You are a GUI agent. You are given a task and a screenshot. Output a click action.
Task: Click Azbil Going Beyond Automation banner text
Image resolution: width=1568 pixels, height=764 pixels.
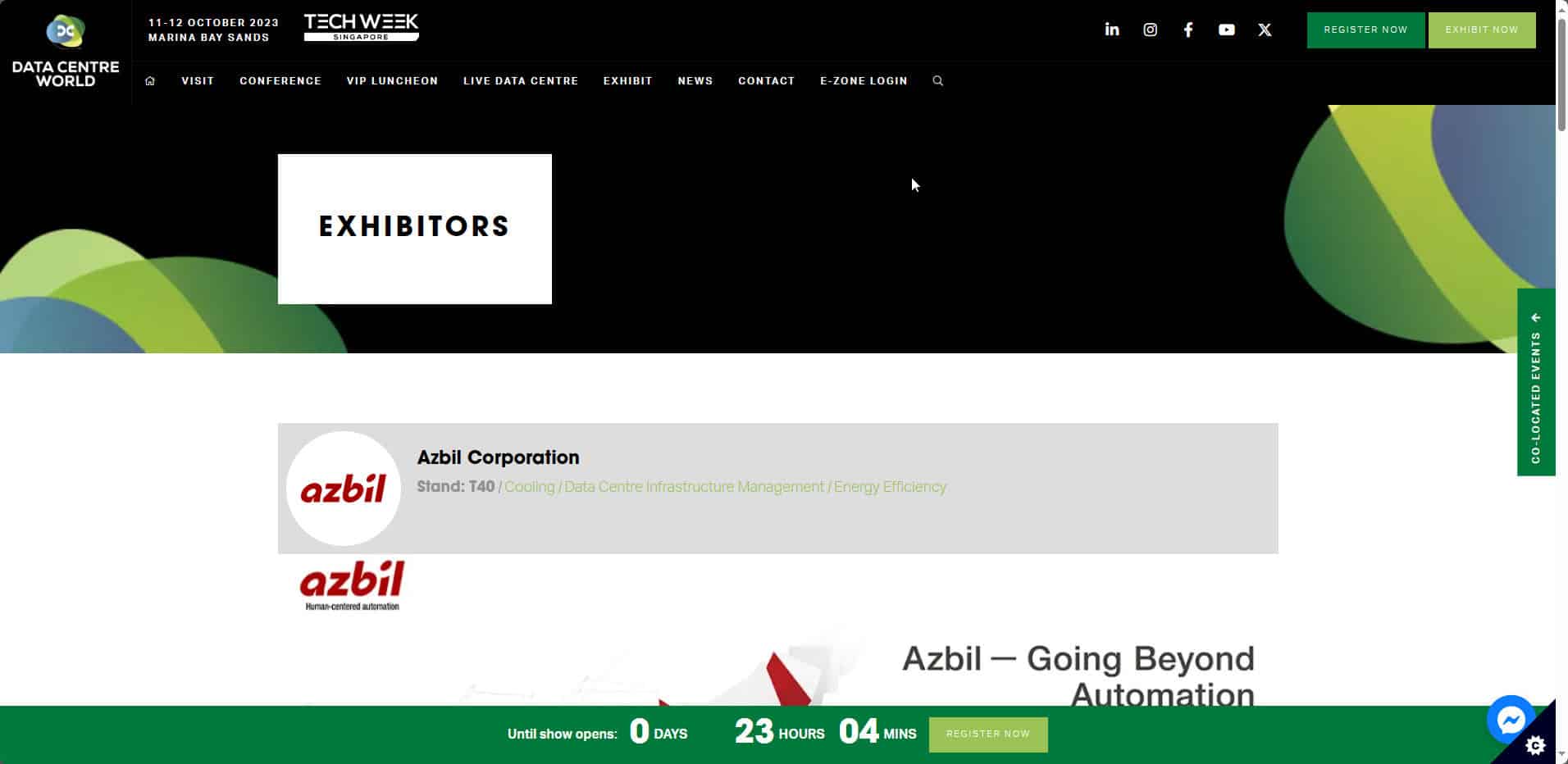click(1078, 676)
